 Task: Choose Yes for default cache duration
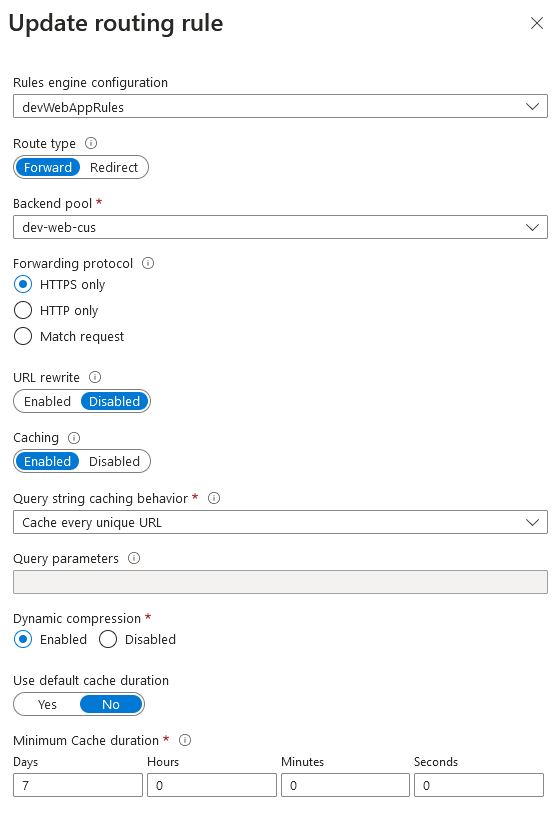point(47,705)
